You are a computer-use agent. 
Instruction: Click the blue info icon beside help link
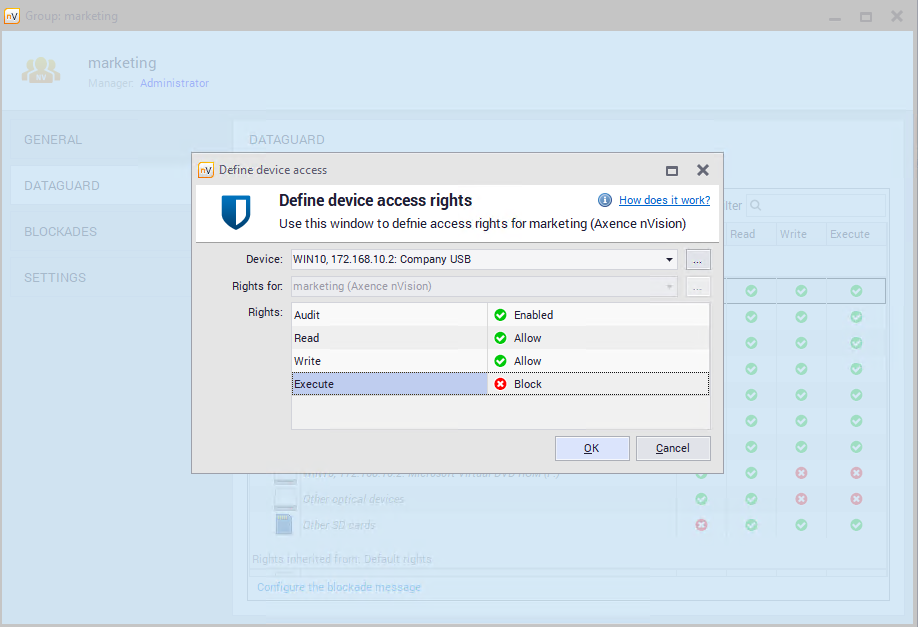(605, 200)
